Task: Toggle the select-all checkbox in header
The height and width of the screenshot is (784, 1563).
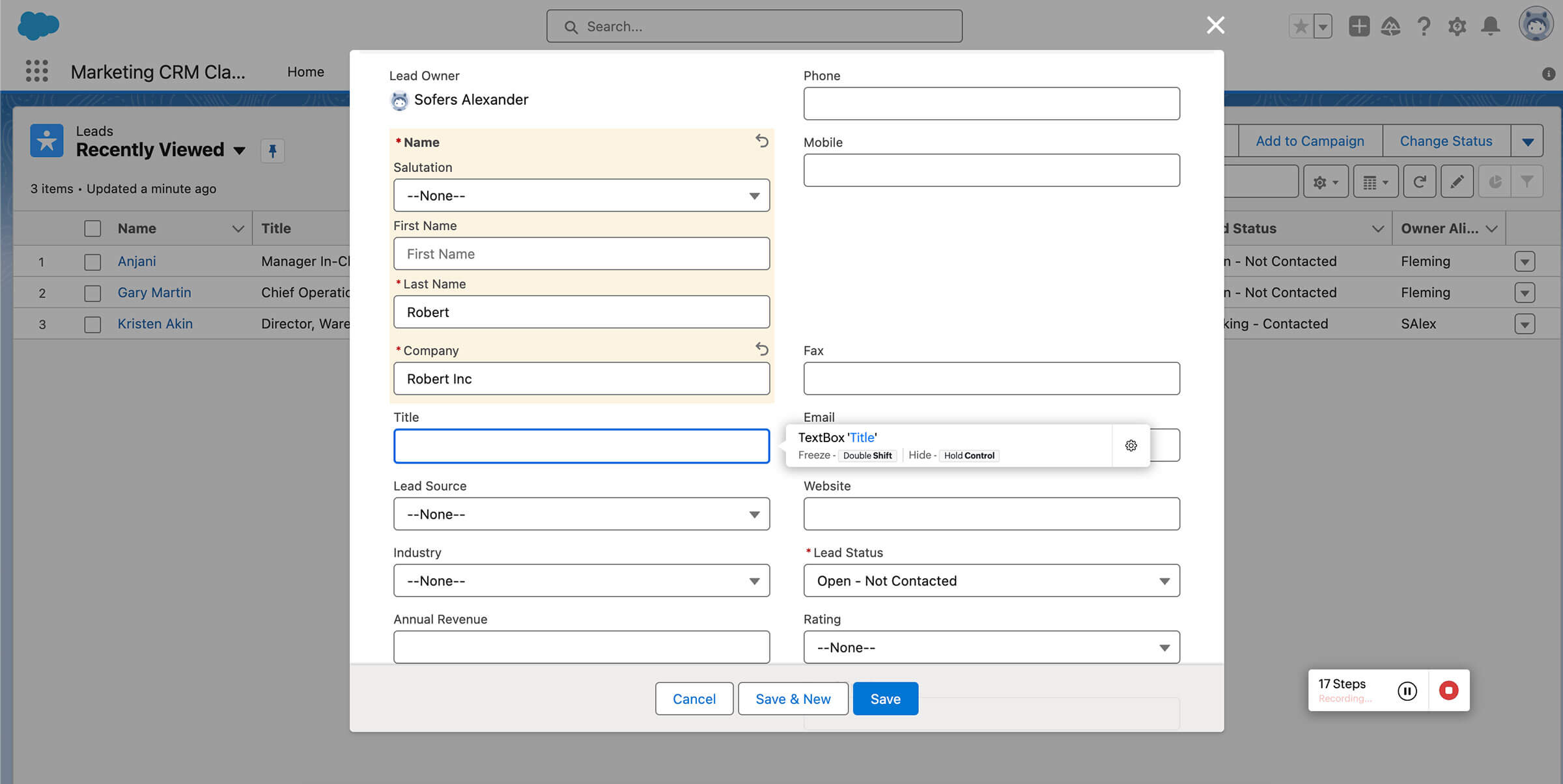Action: click(92, 229)
